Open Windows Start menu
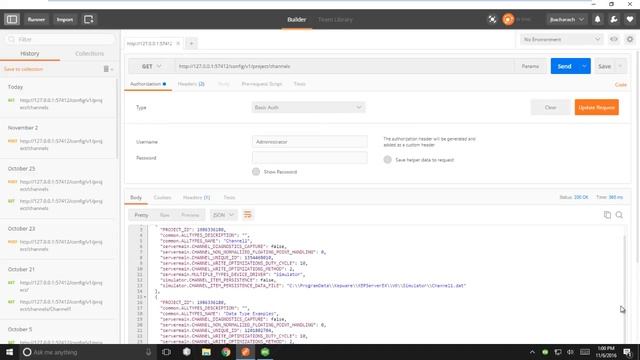The height and width of the screenshot is (360, 640). (x=9, y=352)
